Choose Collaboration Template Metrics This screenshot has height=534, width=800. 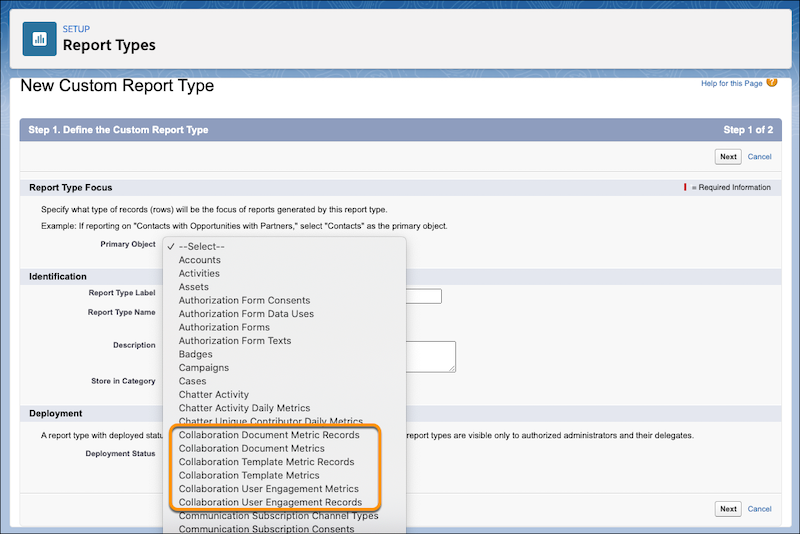click(x=284, y=475)
